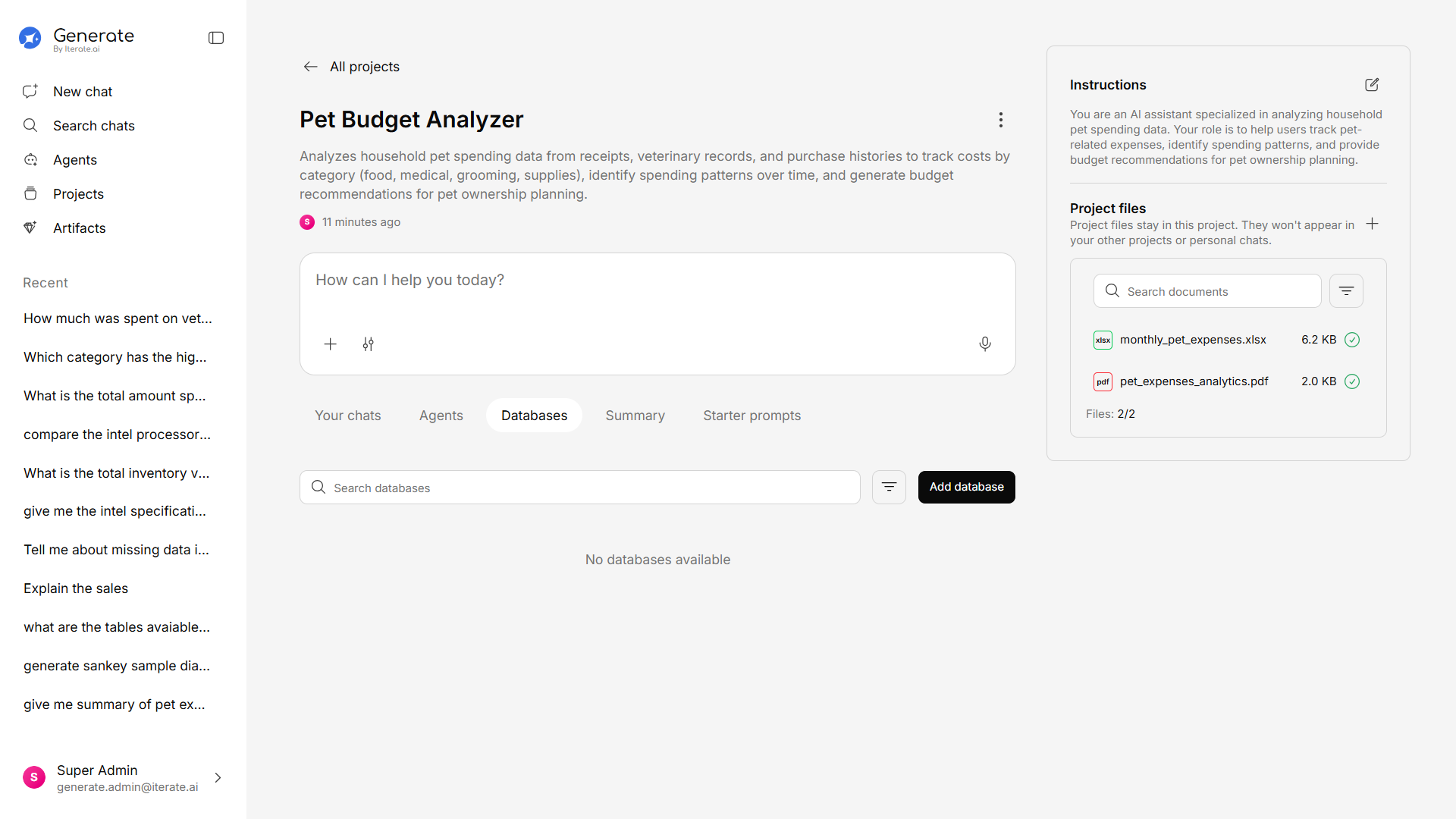Collapse the sidebar panel icon

pos(216,38)
